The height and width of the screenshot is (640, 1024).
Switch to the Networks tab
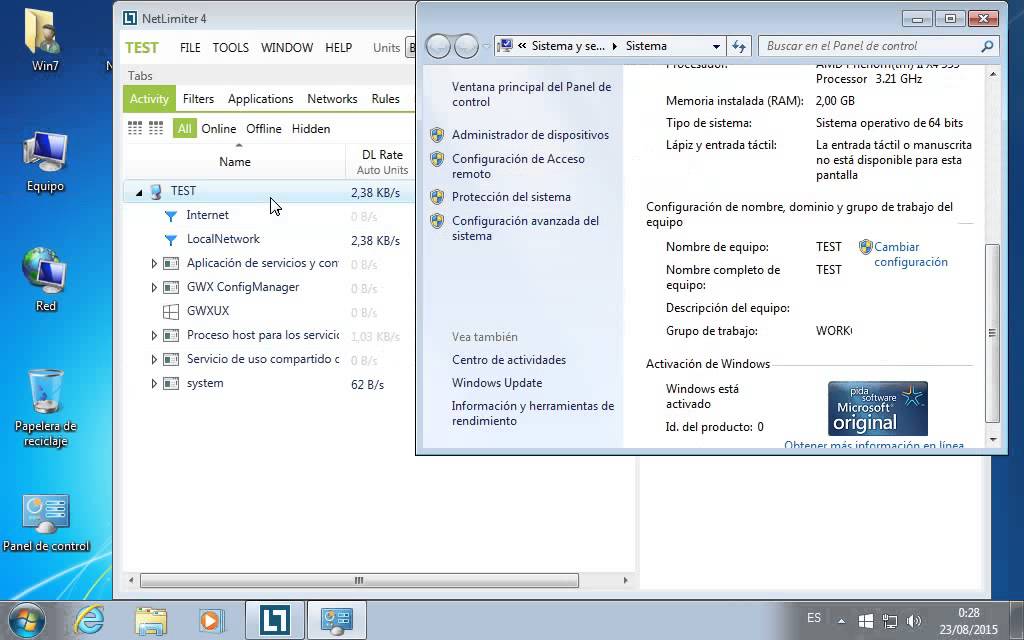click(x=332, y=99)
